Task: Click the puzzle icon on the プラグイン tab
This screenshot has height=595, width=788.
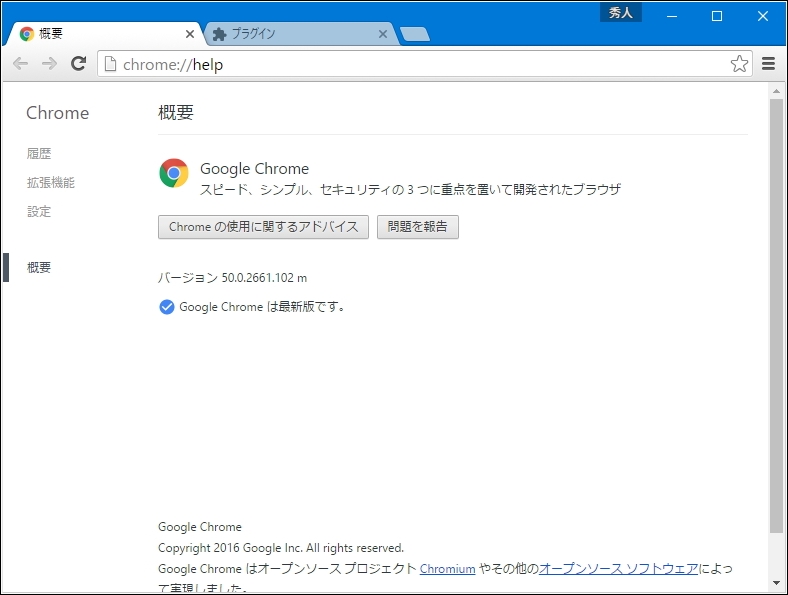Action: 220,34
